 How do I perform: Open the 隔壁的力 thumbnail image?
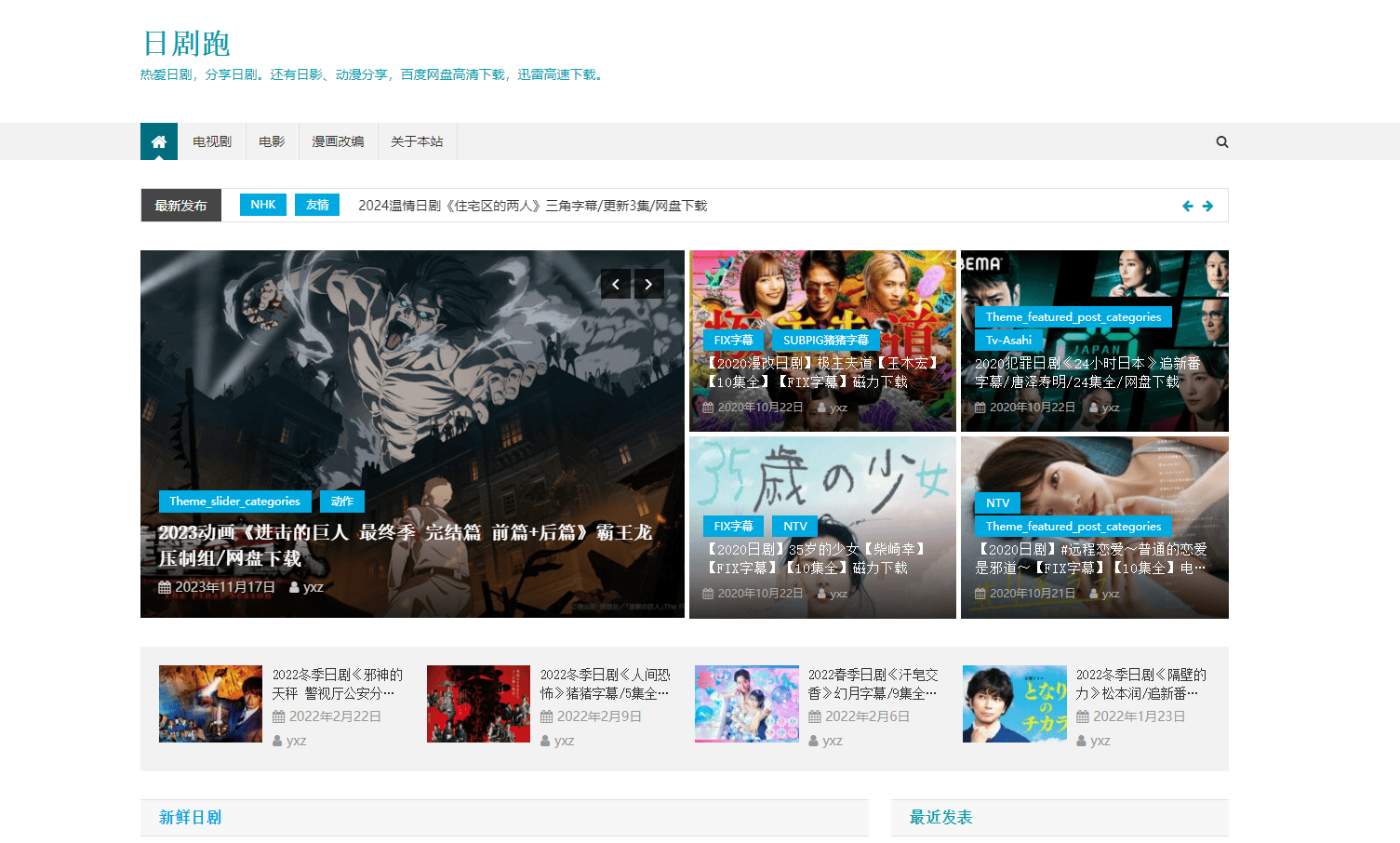pyautogui.click(x=1014, y=703)
